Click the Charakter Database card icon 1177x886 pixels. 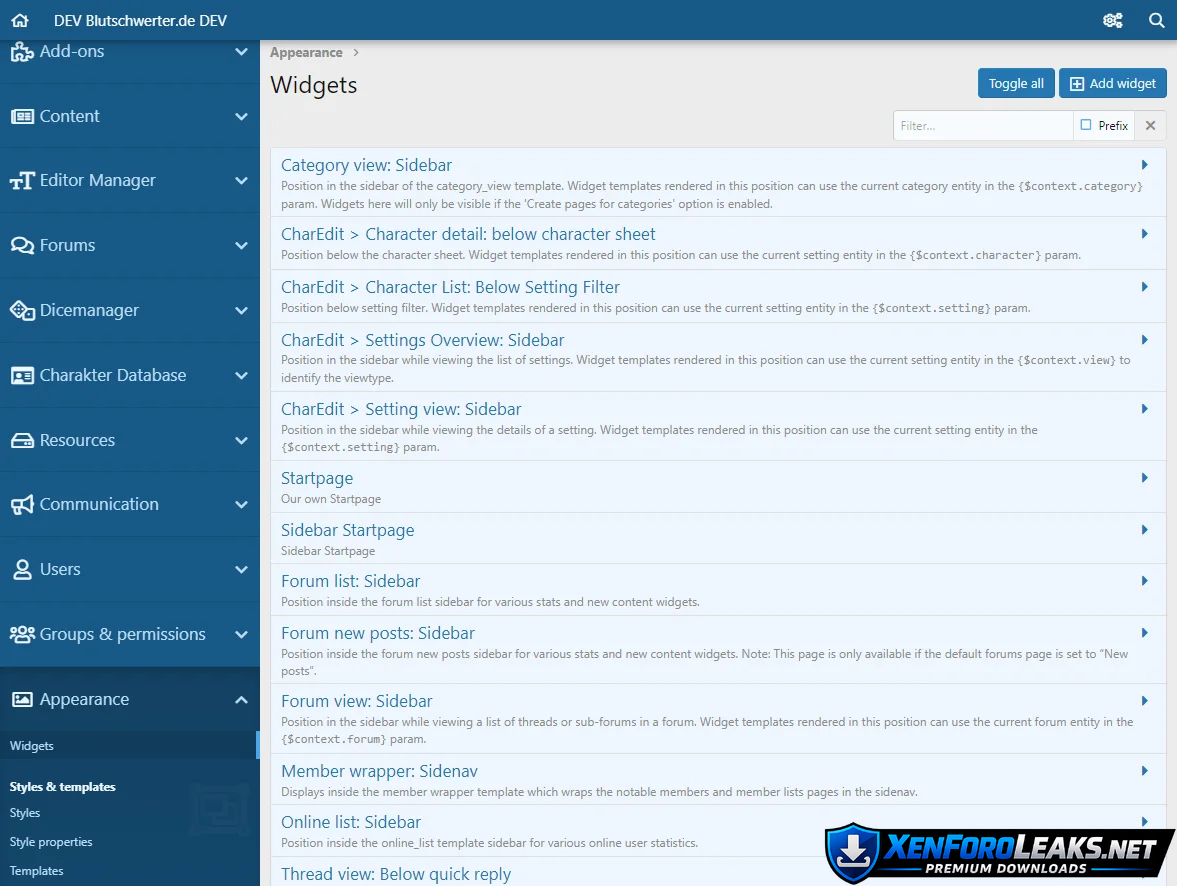tap(22, 375)
